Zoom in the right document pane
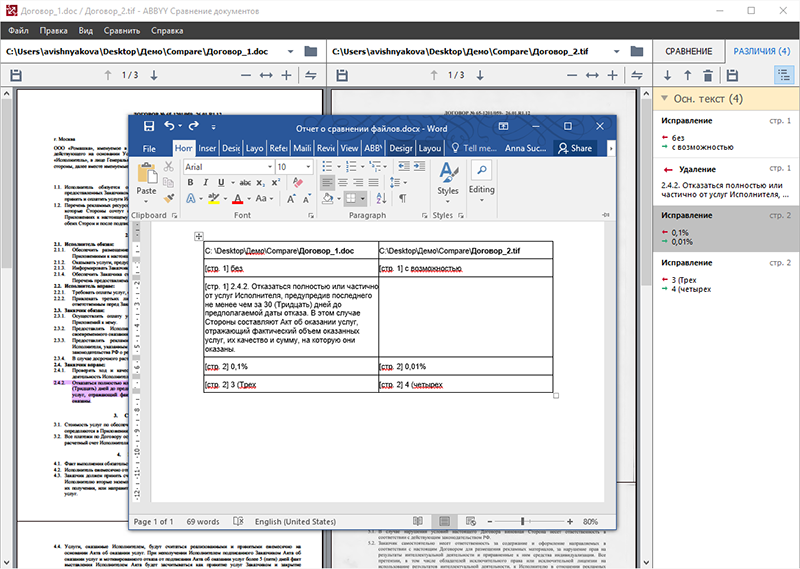 [x=612, y=76]
